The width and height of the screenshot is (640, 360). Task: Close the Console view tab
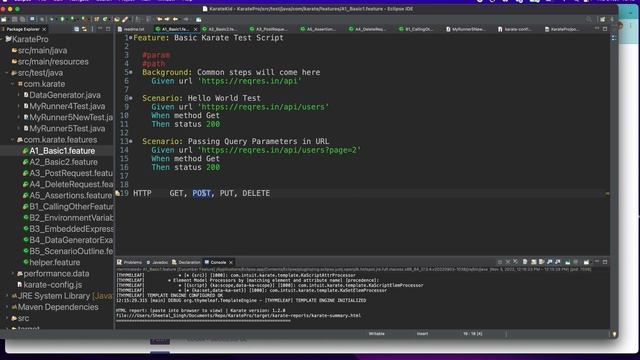(231, 262)
